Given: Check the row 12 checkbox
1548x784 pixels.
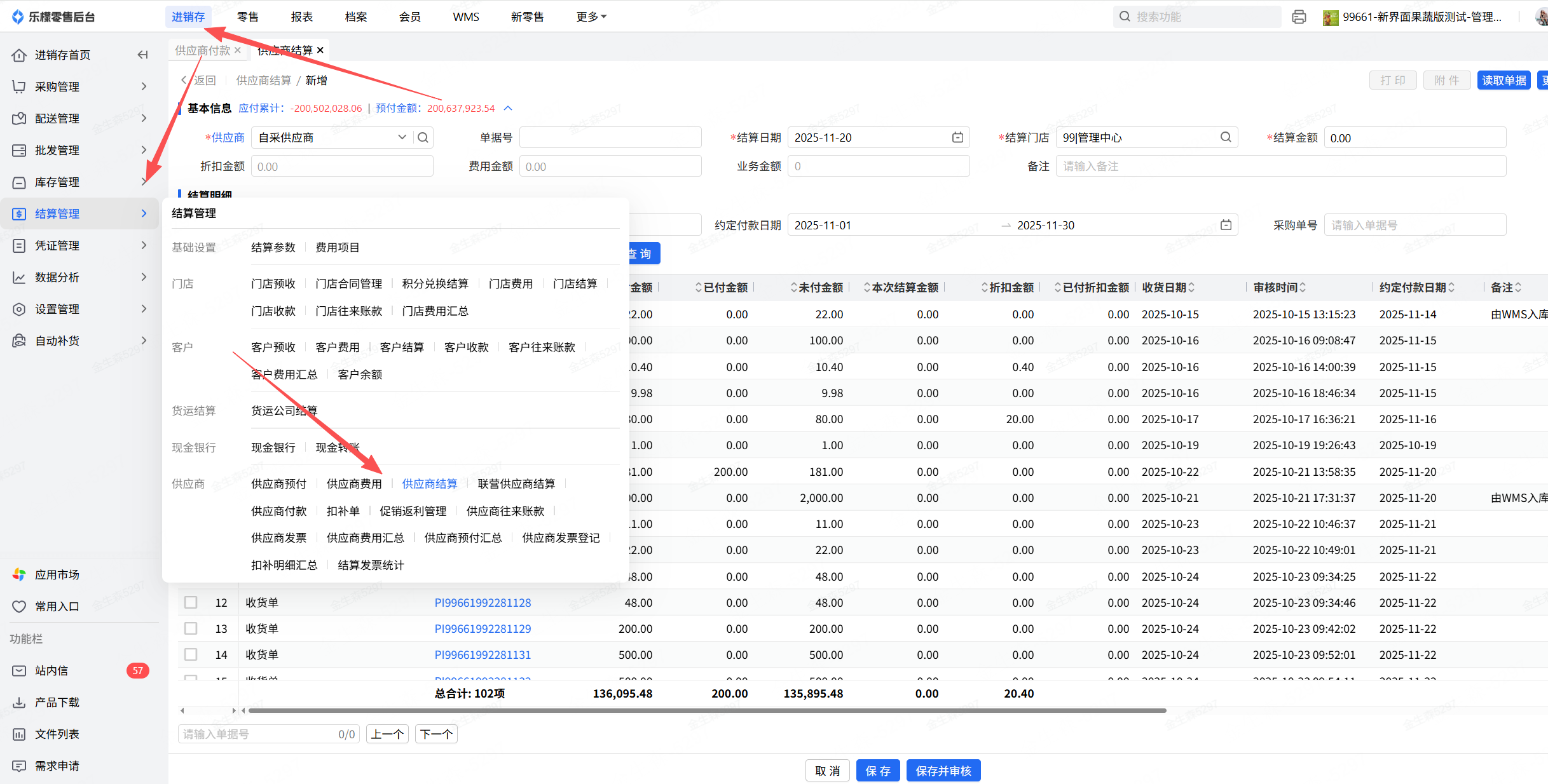Looking at the screenshot, I should (x=191, y=602).
